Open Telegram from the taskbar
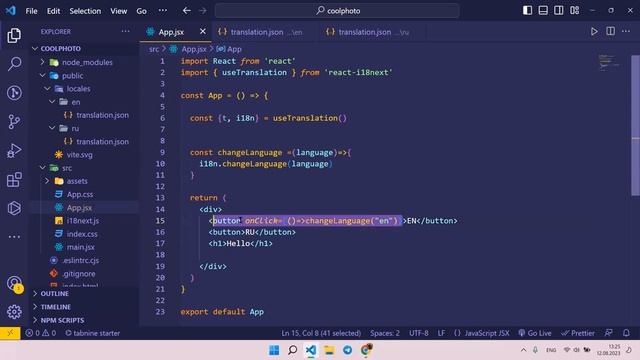The width and height of the screenshot is (640, 360). point(347,350)
